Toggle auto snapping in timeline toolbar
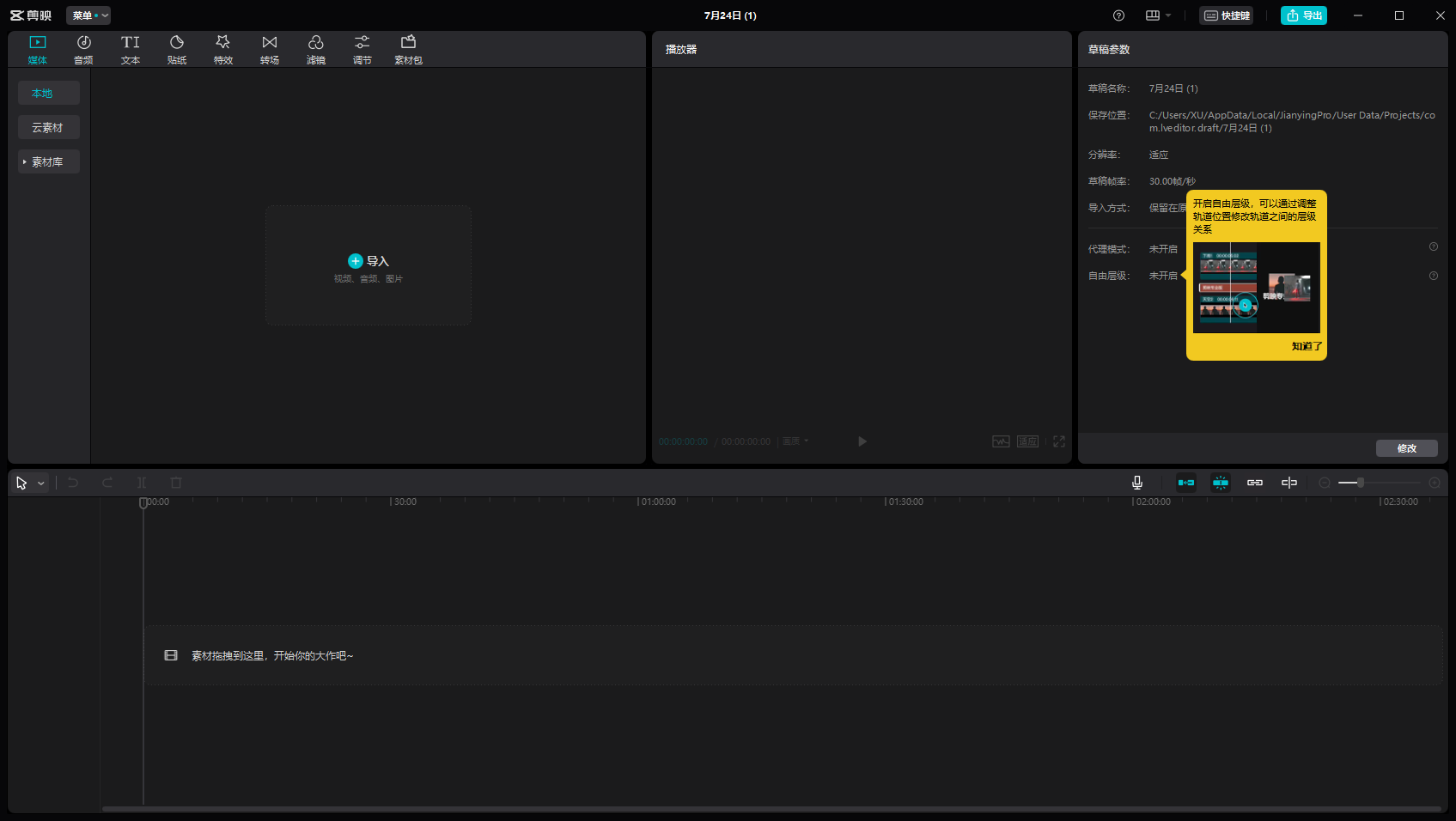The image size is (1456, 821). (1221, 483)
